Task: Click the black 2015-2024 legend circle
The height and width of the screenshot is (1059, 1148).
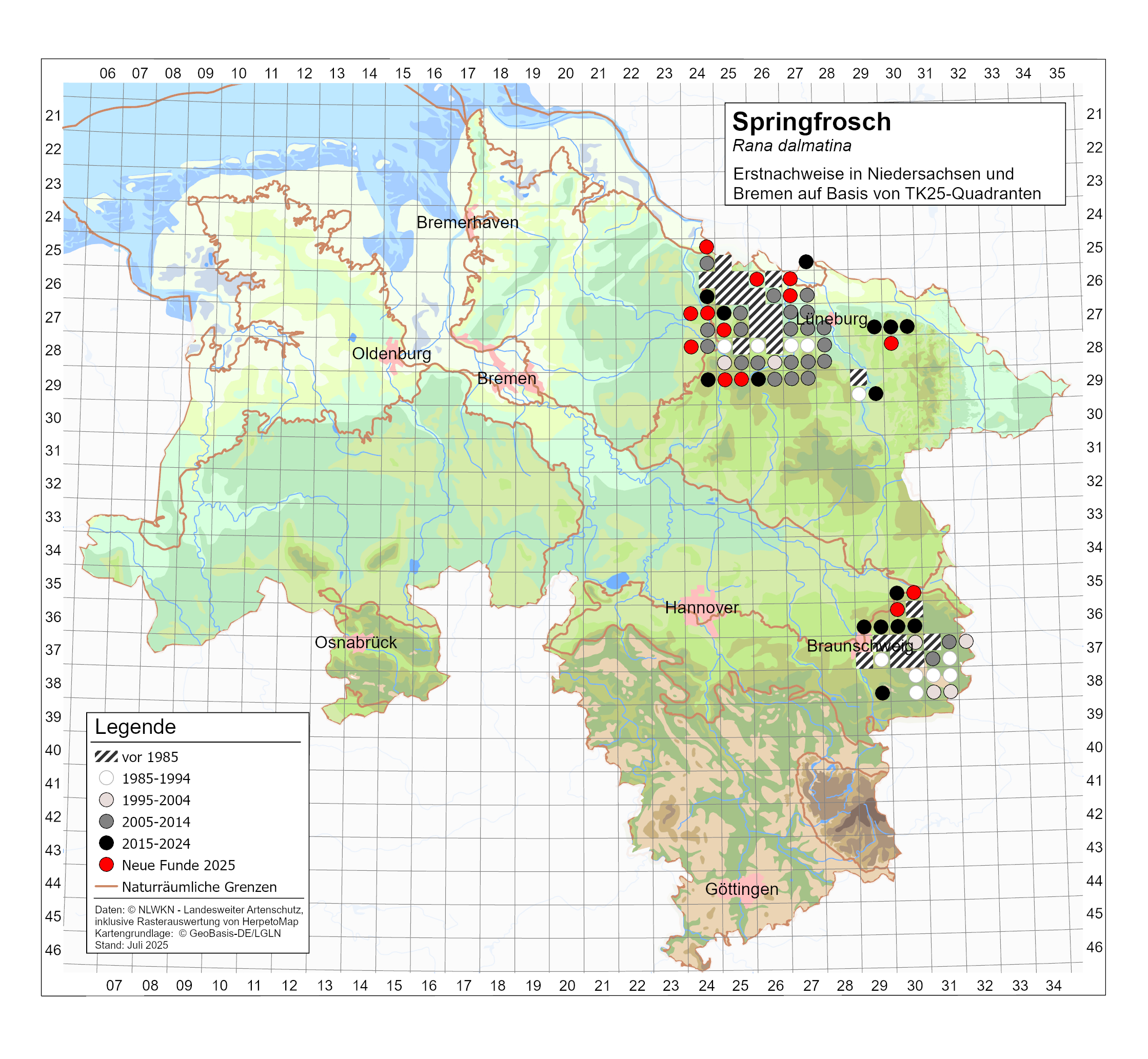Action: pos(107,844)
